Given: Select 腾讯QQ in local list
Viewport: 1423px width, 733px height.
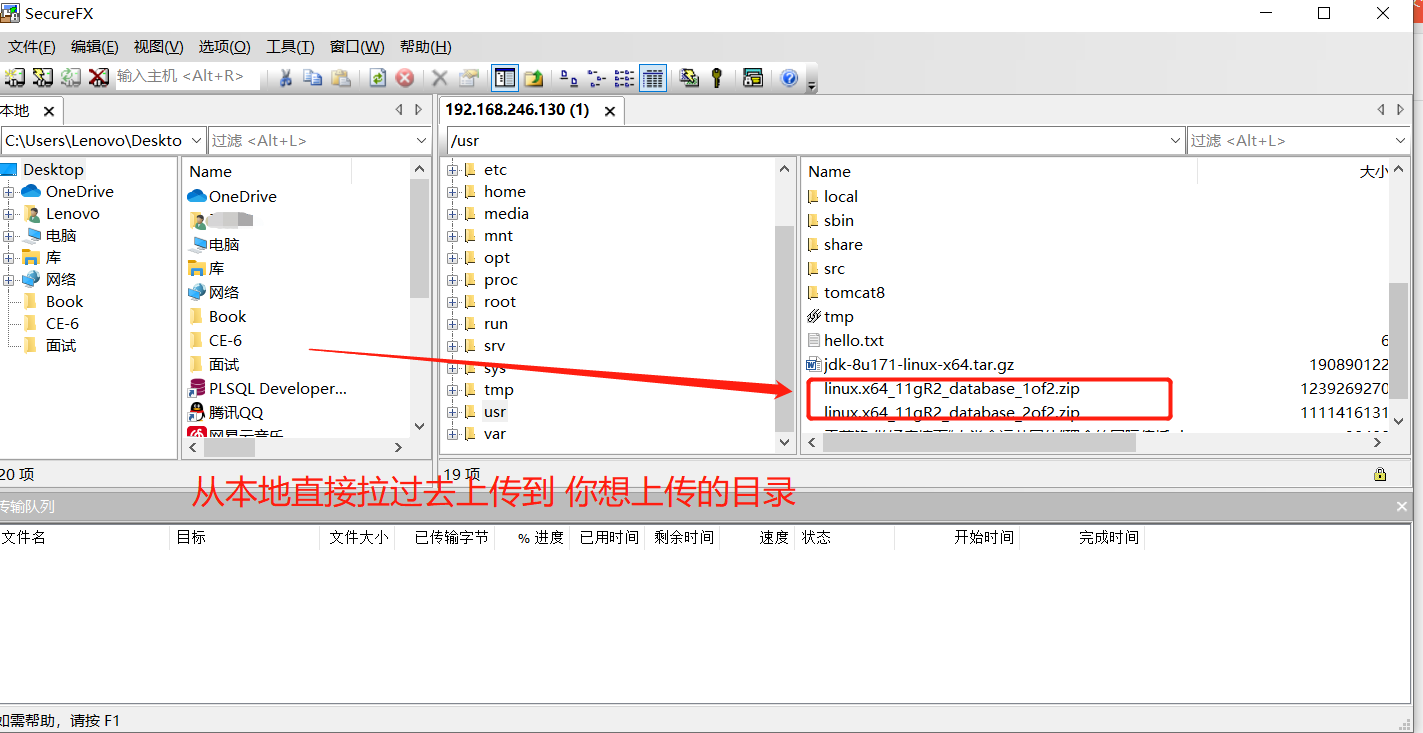Looking at the screenshot, I should [236, 413].
